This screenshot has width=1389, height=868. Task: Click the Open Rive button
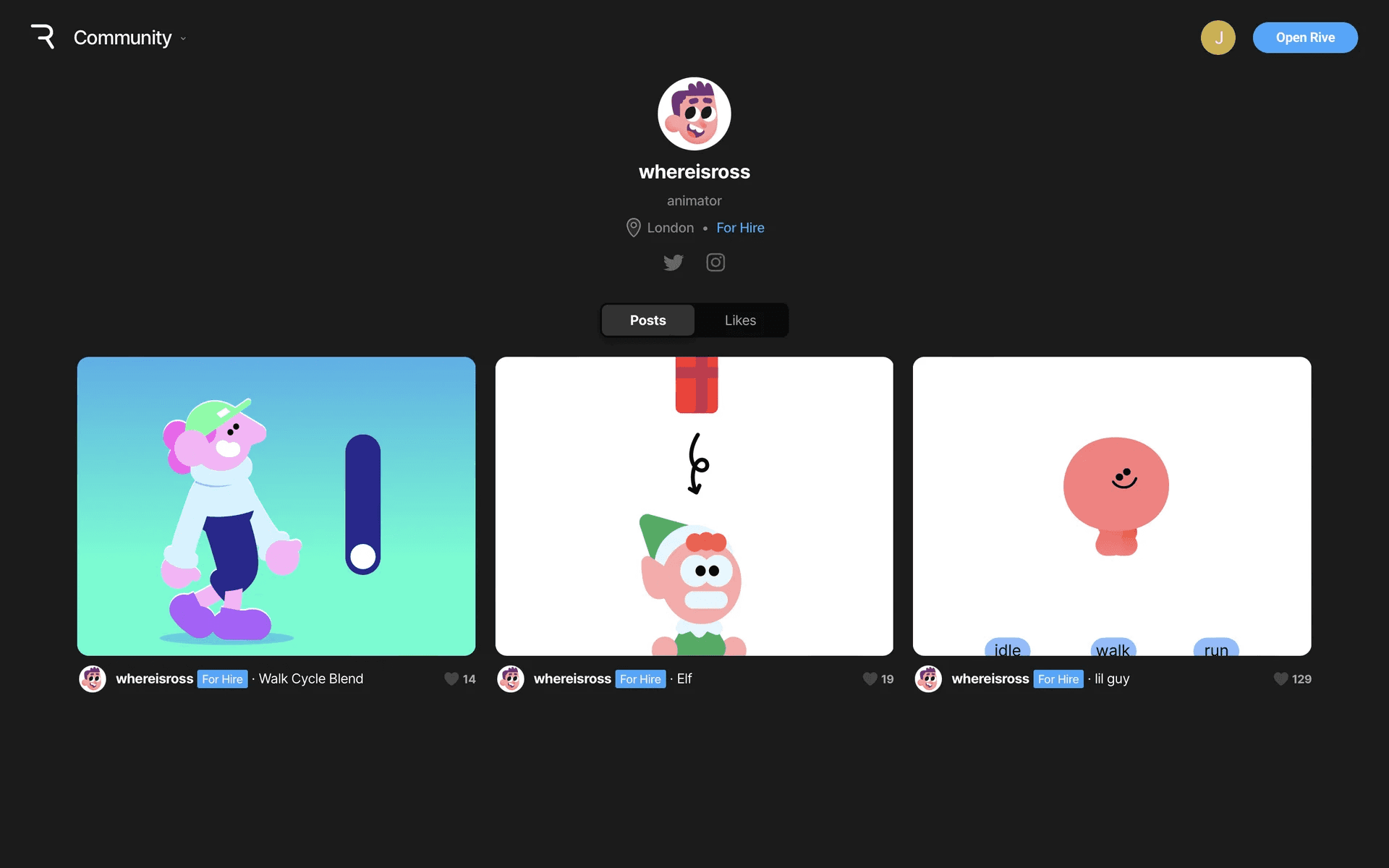tap(1305, 38)
